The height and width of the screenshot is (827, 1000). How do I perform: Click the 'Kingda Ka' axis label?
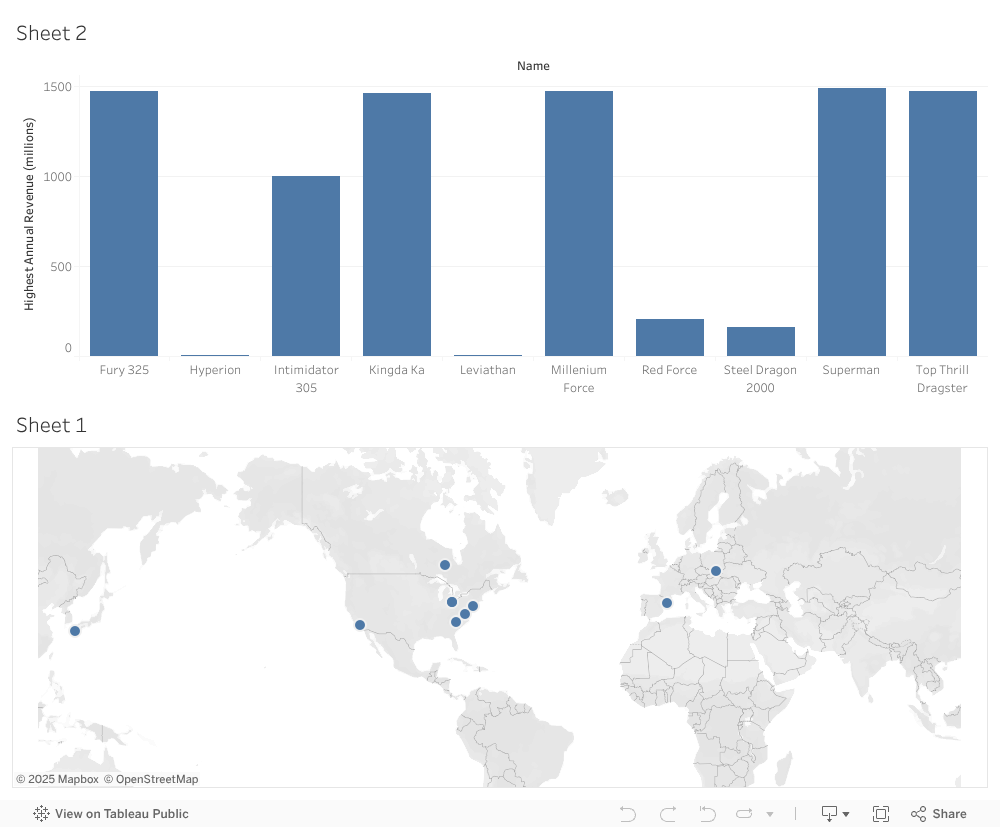coord(397,370)
